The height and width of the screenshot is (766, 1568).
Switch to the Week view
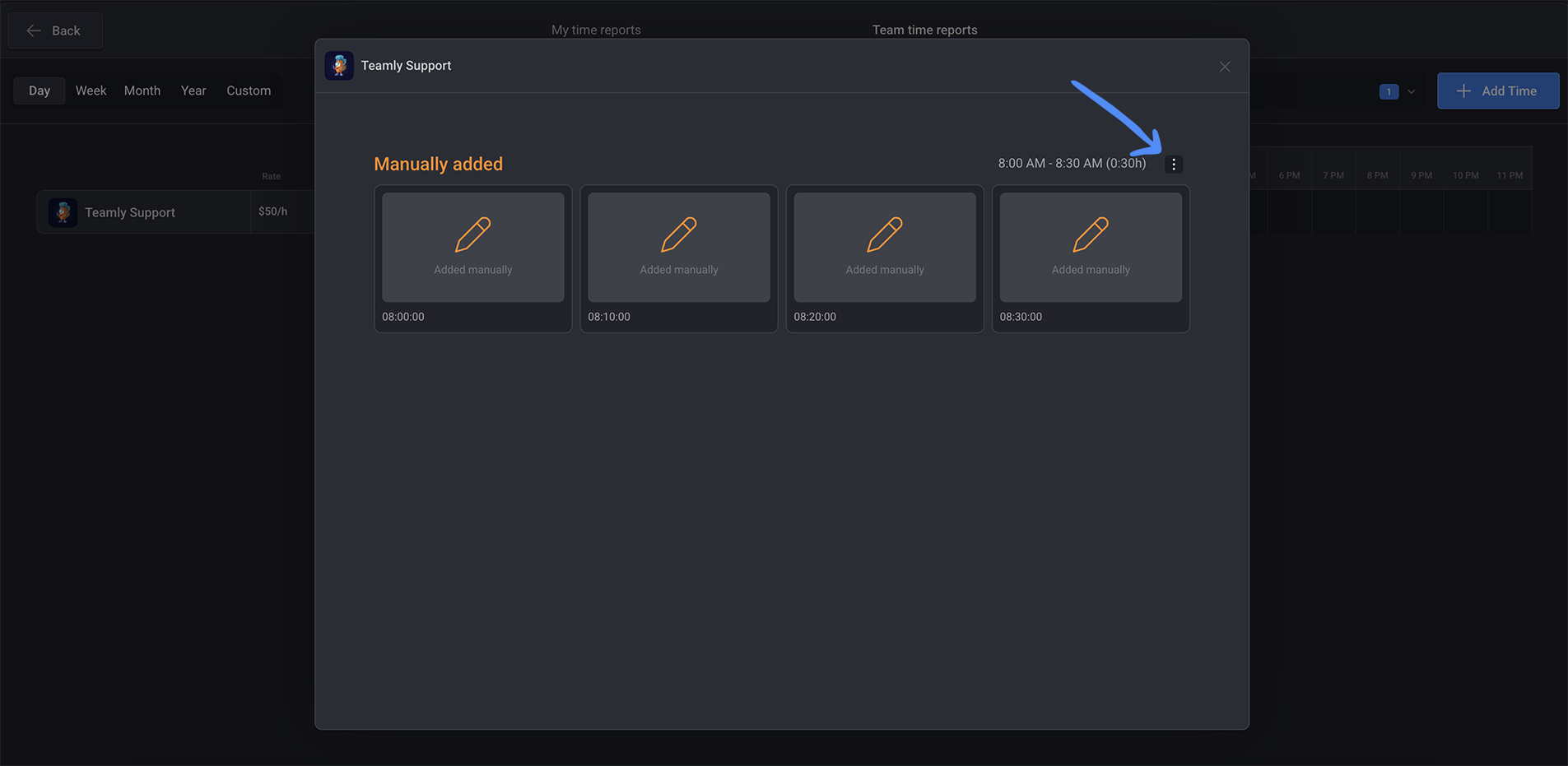pyautogui.click(x=91, y=91)
